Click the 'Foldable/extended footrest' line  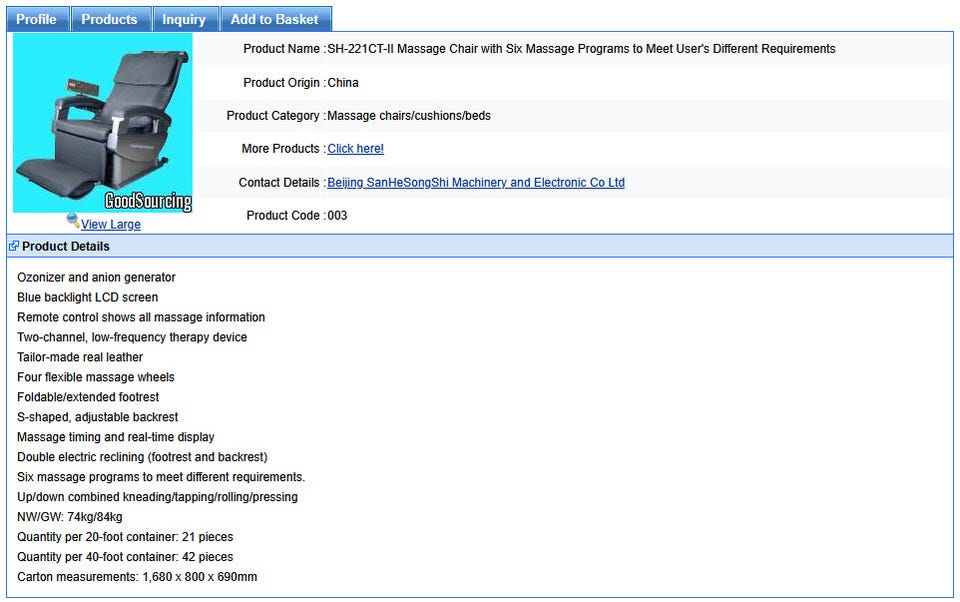point(88,397)
